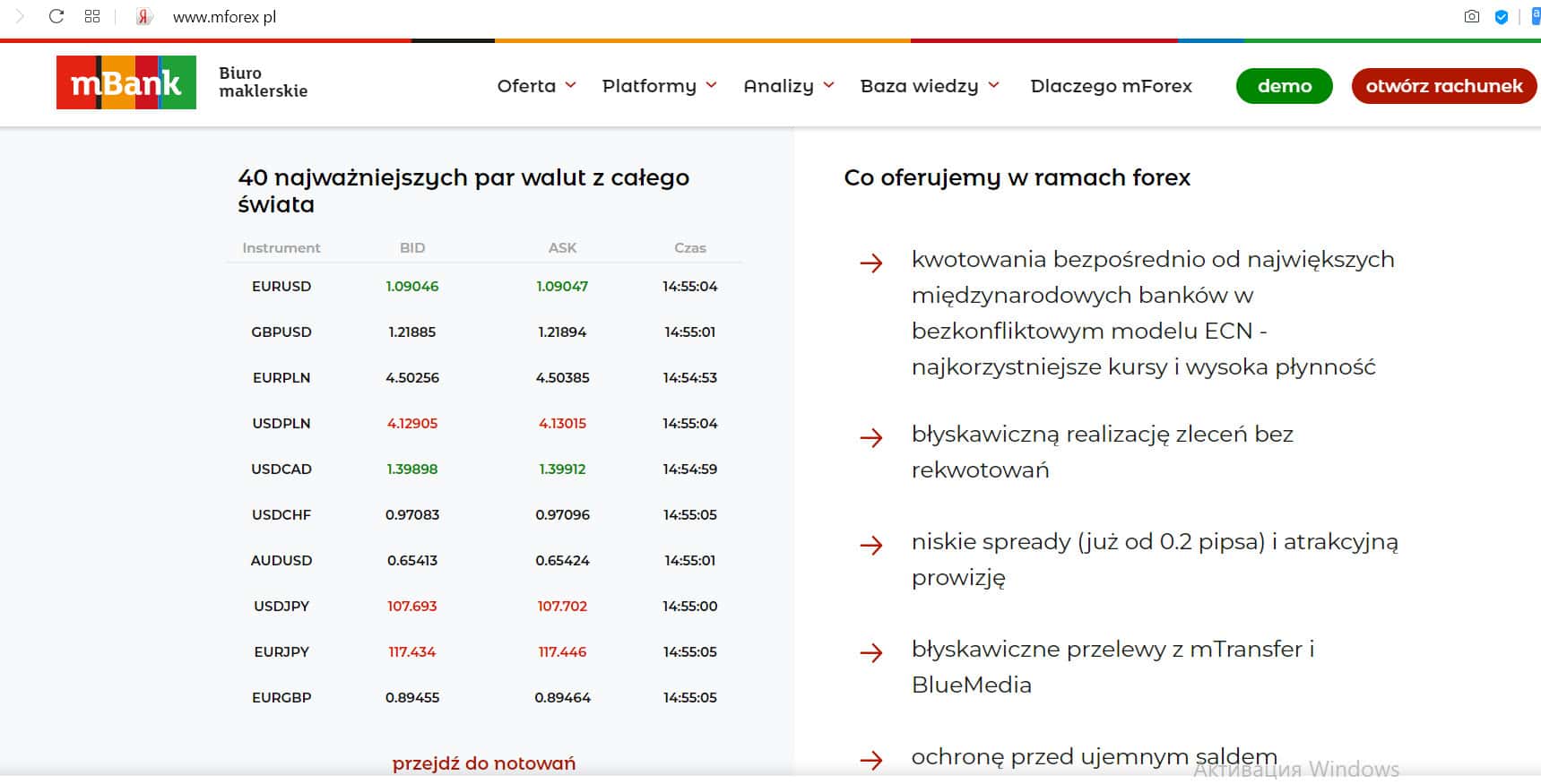The width and height of the screenshot is (1541, 784).
Task: Click the USDPLN ask value 4.13015
Action: 563,424
